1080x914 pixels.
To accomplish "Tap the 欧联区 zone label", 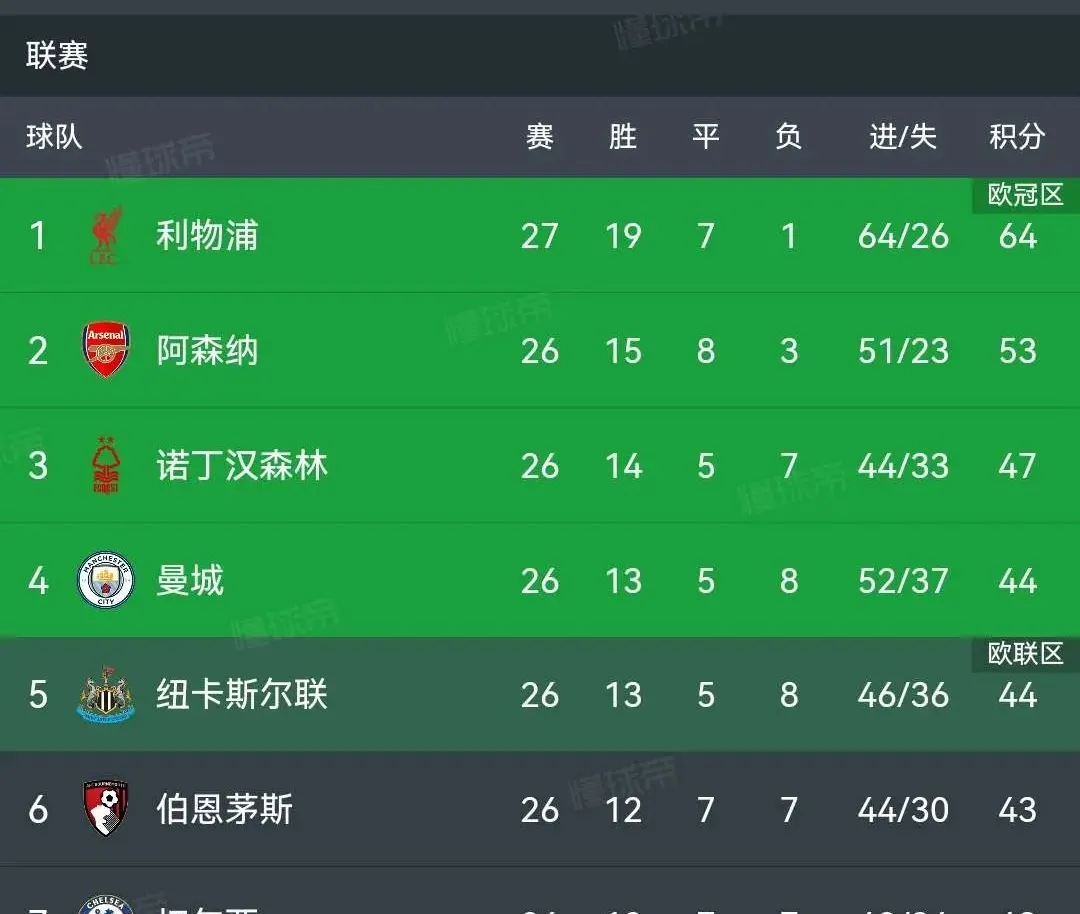I will 1026,654.
